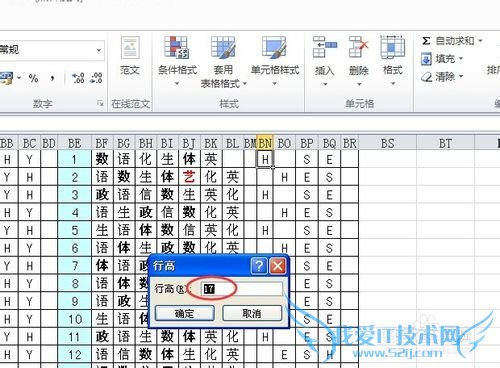This screenshot has width=500, height=368.
Task: Select cell S in column BP row 1
Action: 307,159
